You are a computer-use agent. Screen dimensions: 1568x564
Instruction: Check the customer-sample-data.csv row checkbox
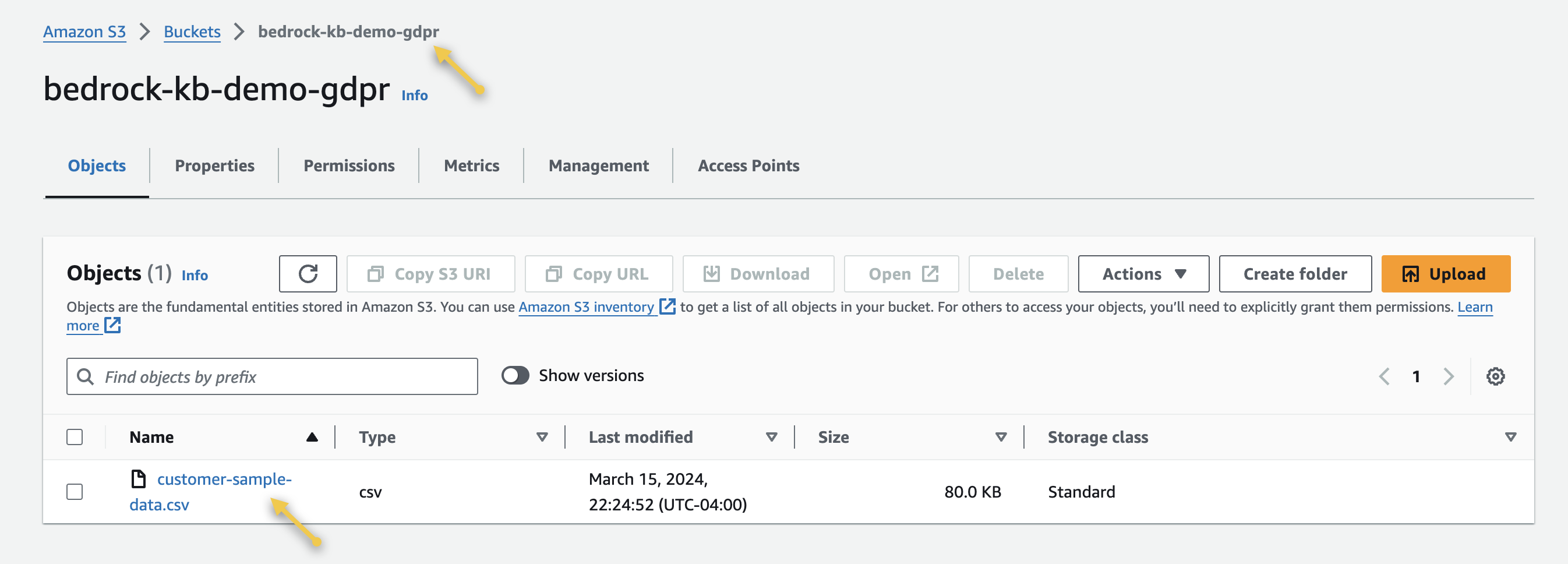pos(74,492)
